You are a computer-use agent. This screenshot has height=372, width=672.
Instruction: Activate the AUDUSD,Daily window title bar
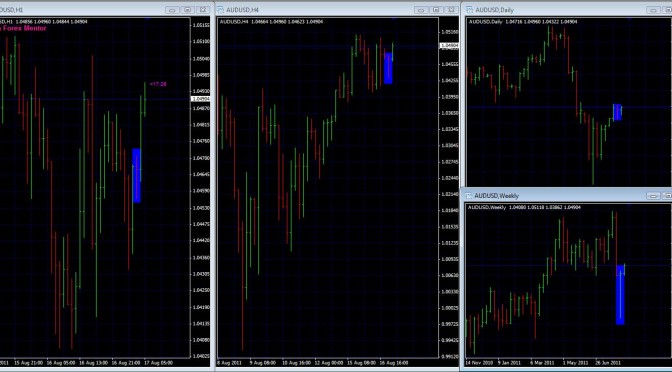click(x=557, y=9)
